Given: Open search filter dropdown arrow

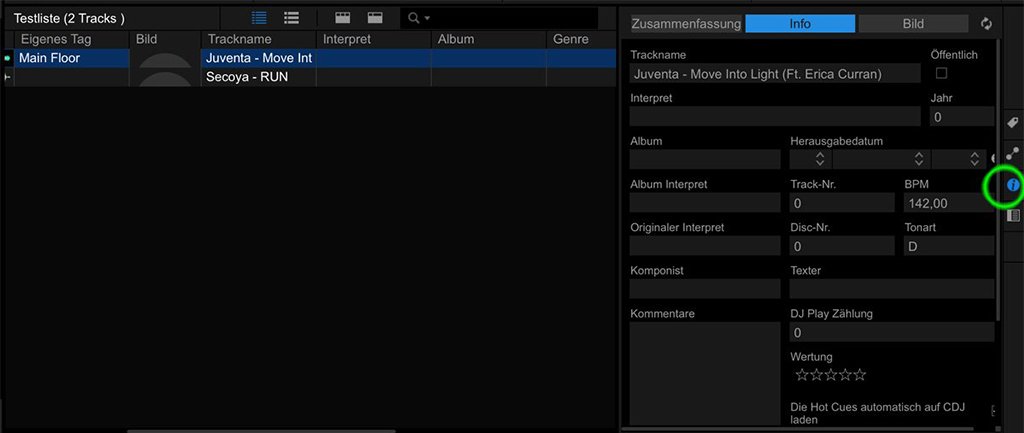Looking at the screenshot, I should [x=428, y=19].
